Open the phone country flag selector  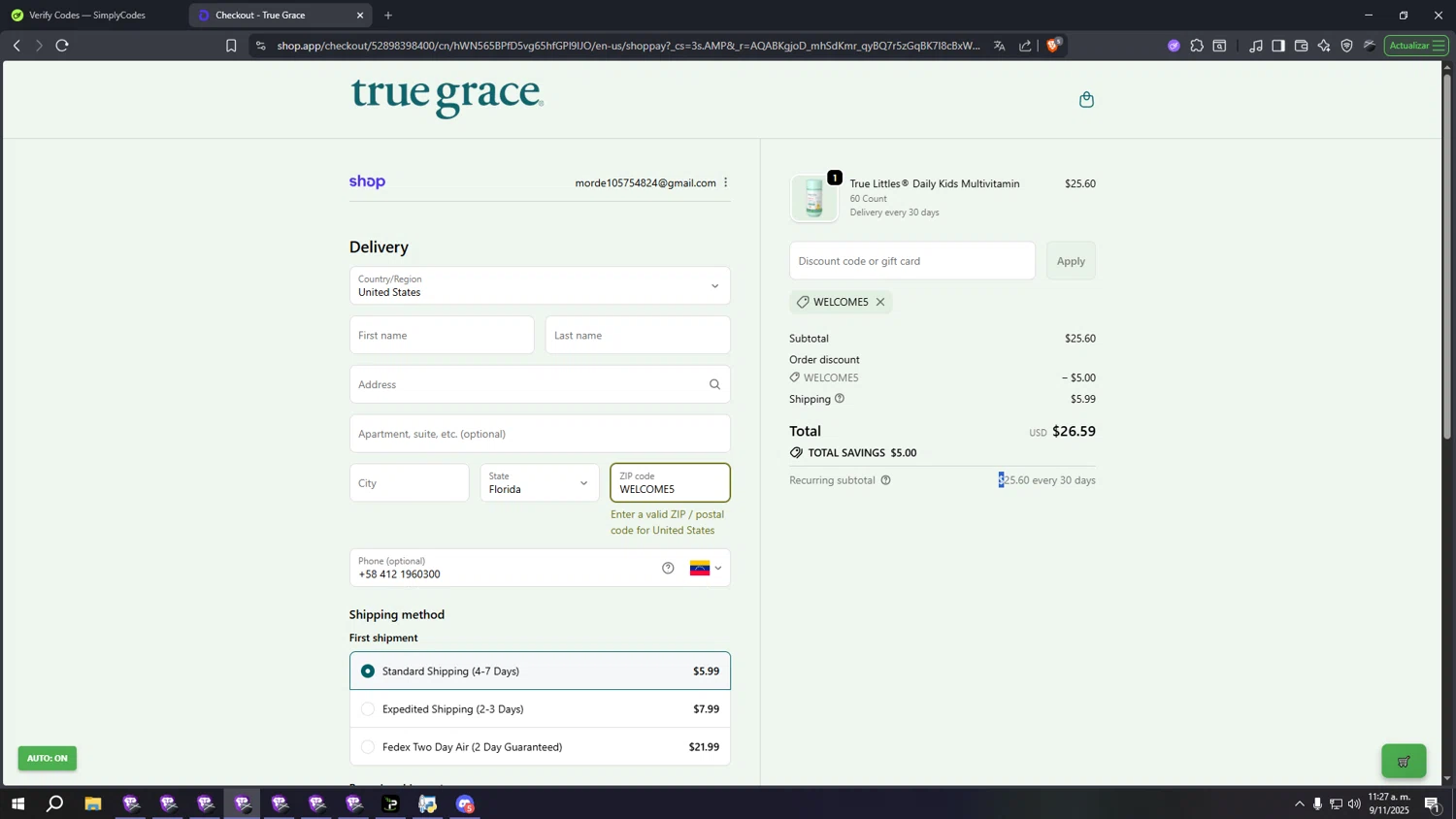pos(706,568)
